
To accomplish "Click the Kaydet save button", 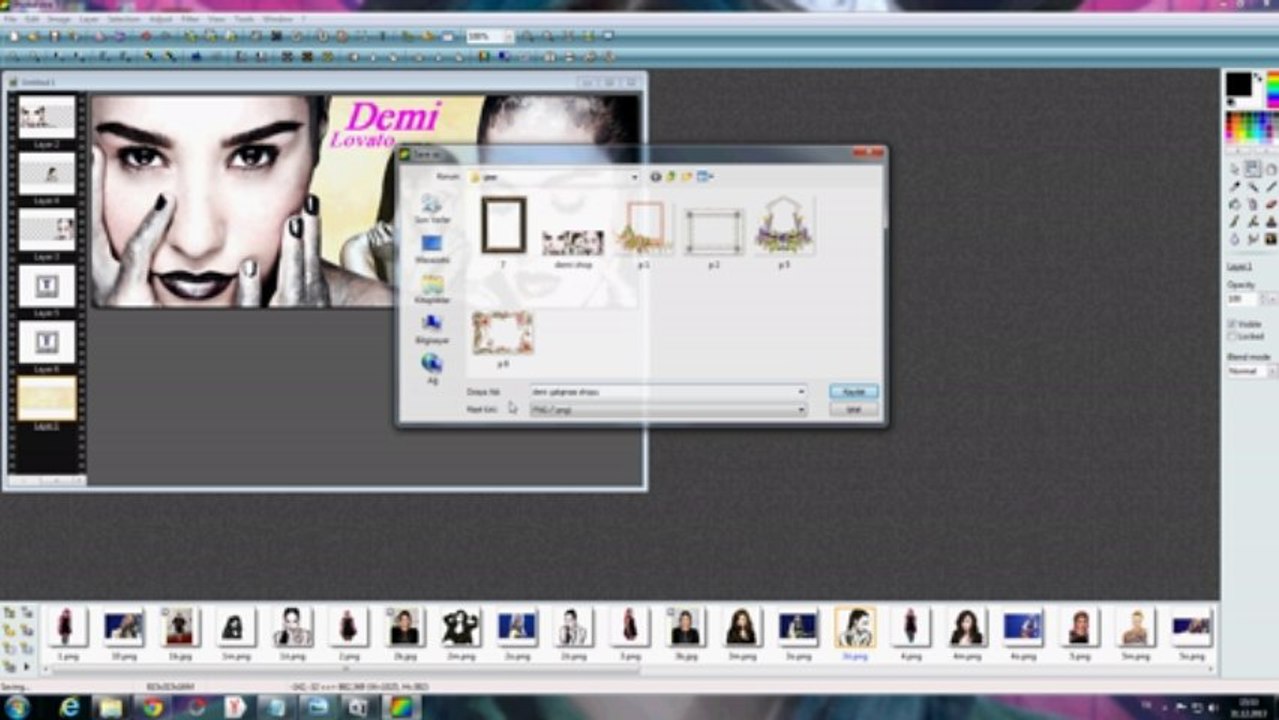I will (x=854, y=392).
